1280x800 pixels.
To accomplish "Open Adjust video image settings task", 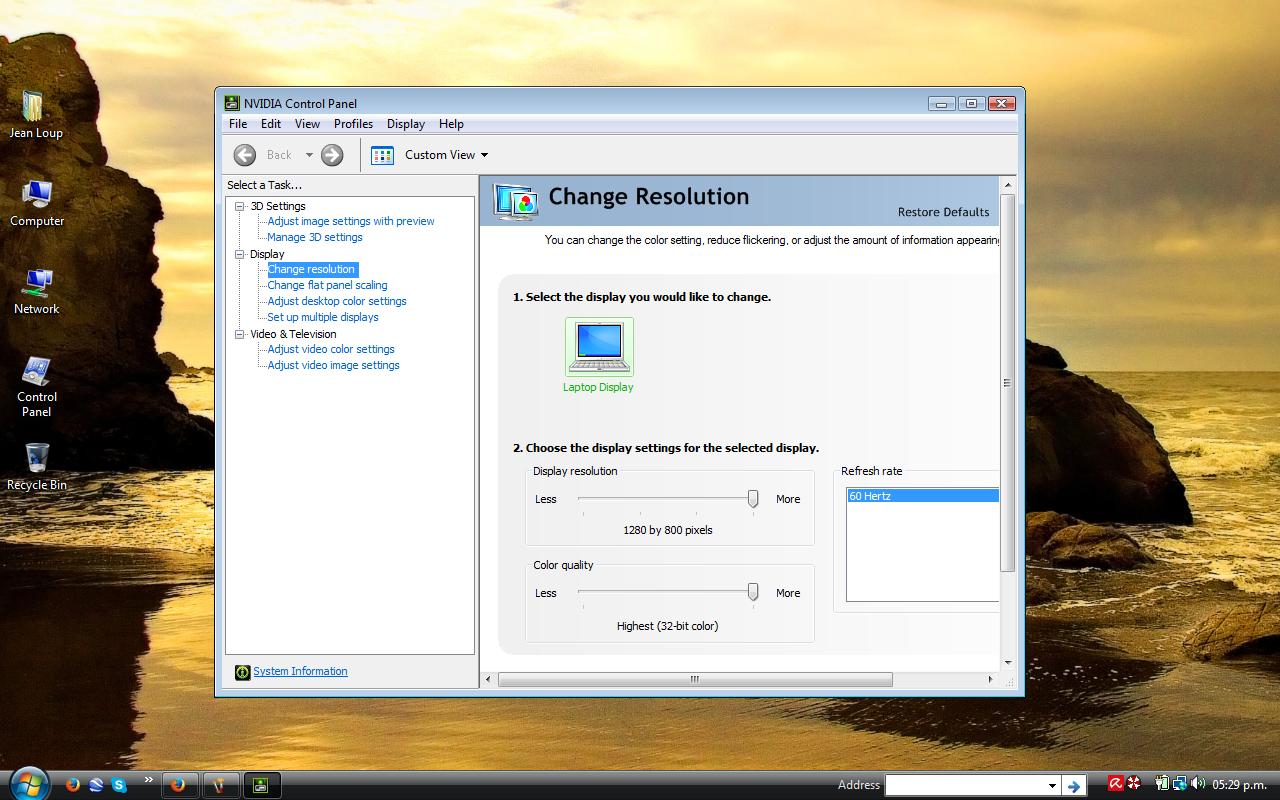I will click(x=333, y=365).
